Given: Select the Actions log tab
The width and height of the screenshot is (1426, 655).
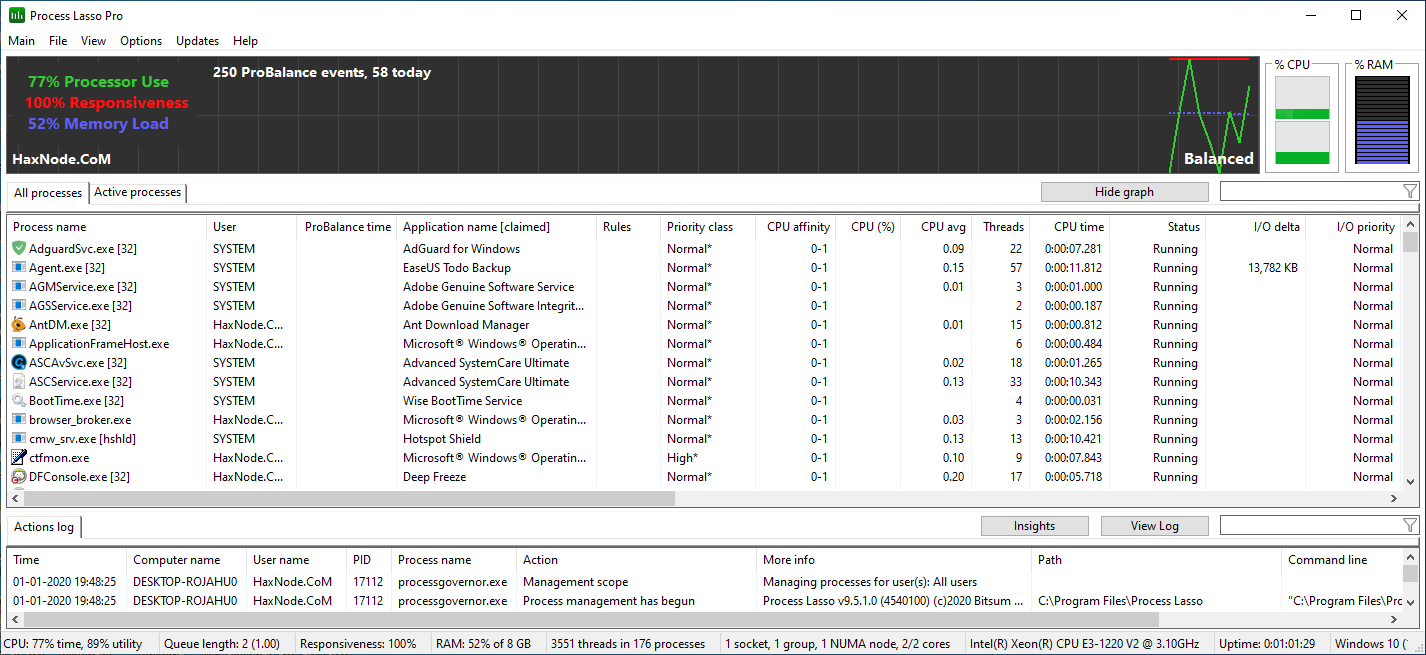Looking at the screenshot, I should tap(44, 526).
